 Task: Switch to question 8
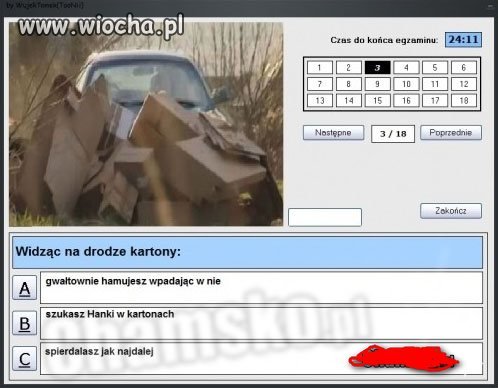click(x=349, y=84)
